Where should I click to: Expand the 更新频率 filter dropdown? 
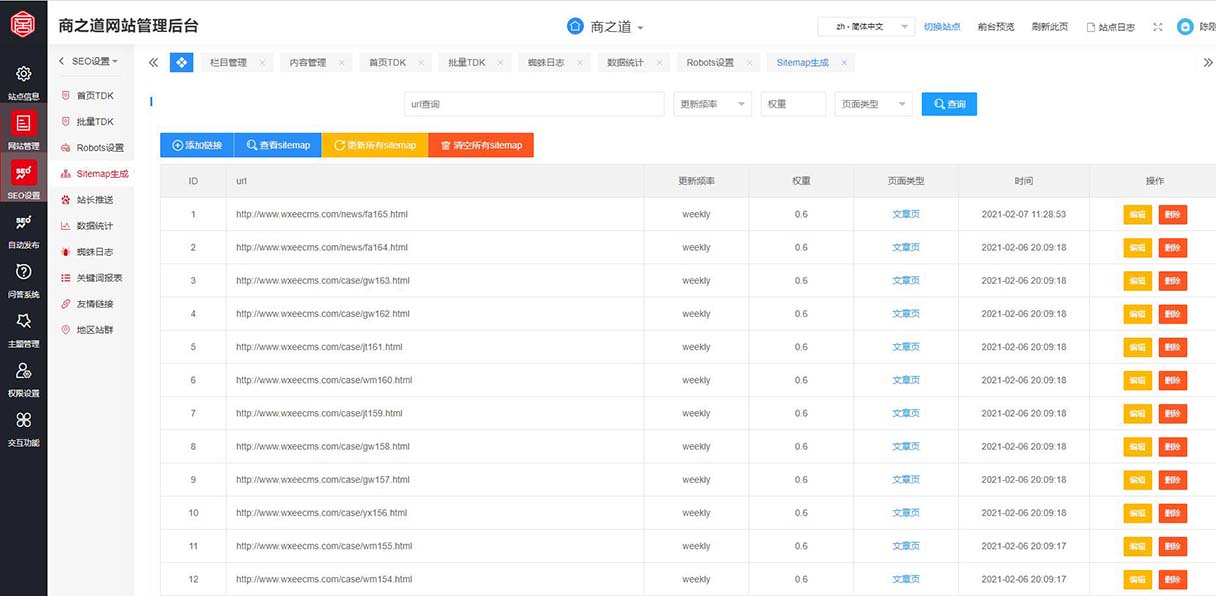click(712, 104)
